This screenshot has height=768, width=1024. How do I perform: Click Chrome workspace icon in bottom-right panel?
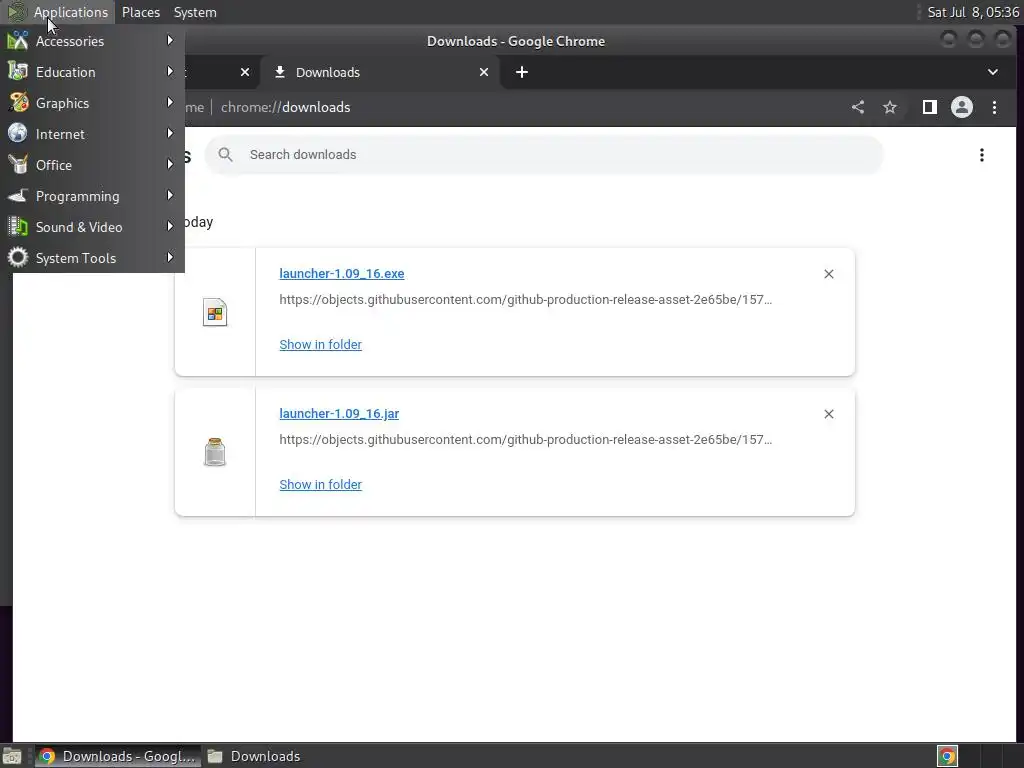tap(947, 756)
